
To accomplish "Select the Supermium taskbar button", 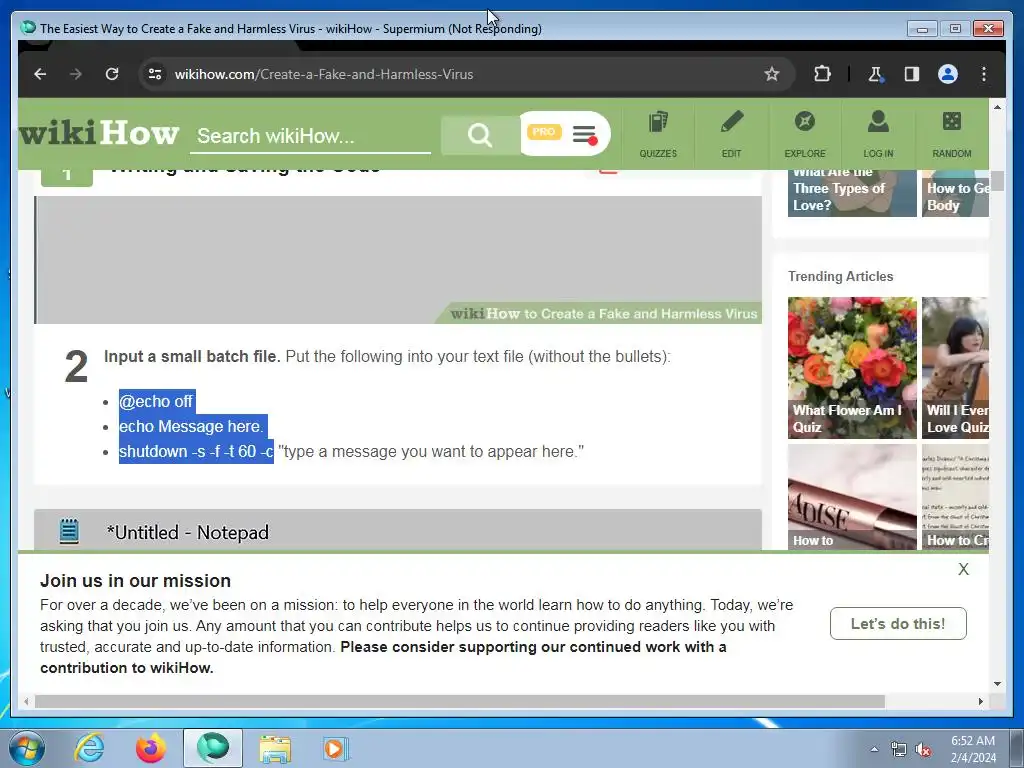I will pos(213,748).
